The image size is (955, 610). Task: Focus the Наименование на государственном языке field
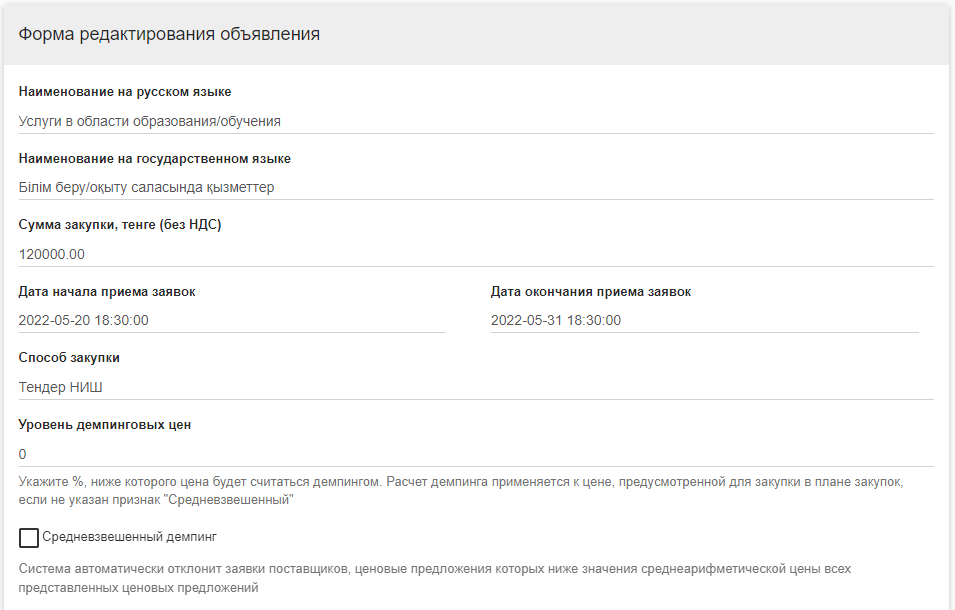point(475,187)
